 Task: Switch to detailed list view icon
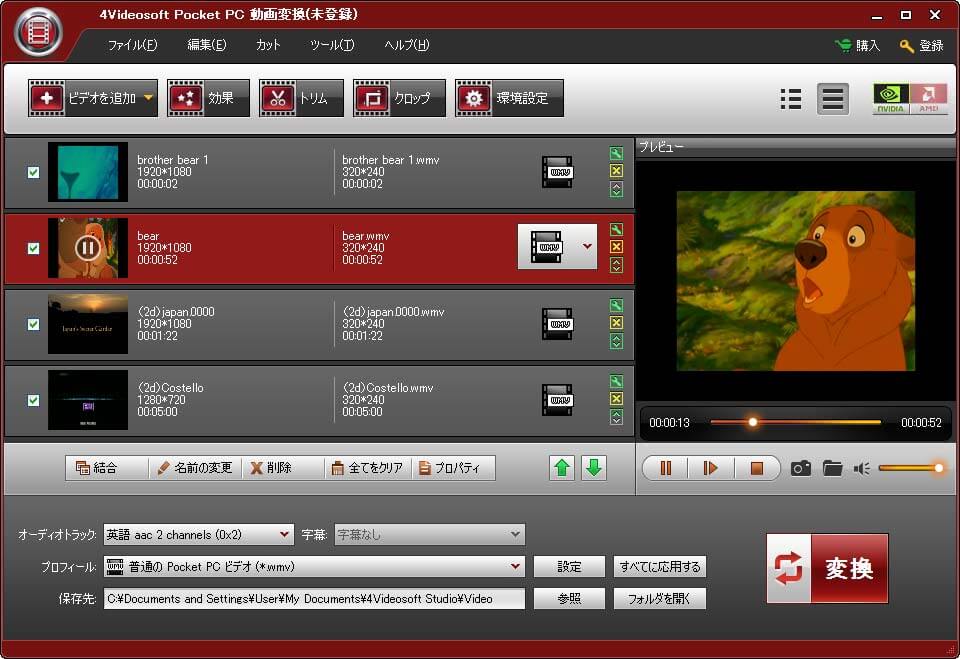tap(833, 99)
